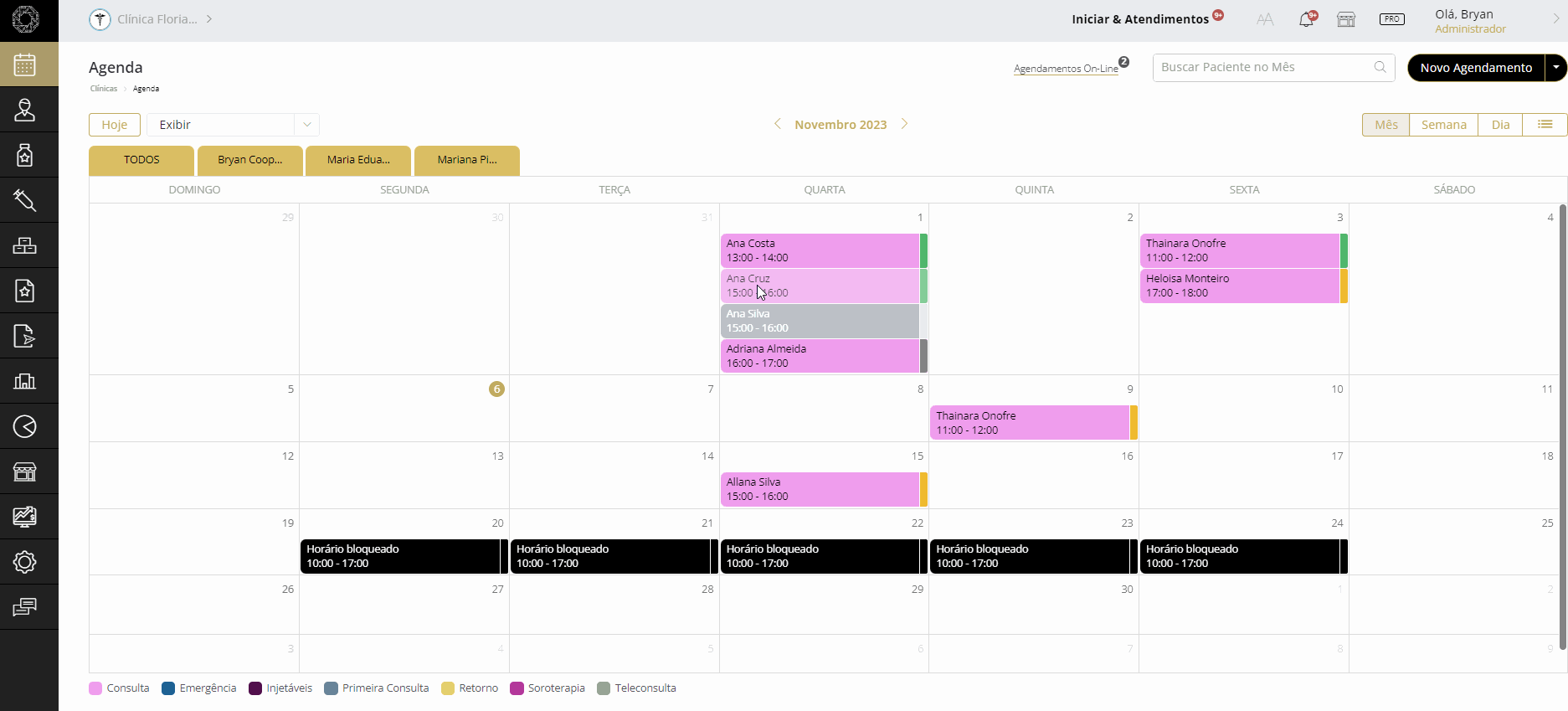Open the Novo Agendamento dropdown arrow

1555,68
